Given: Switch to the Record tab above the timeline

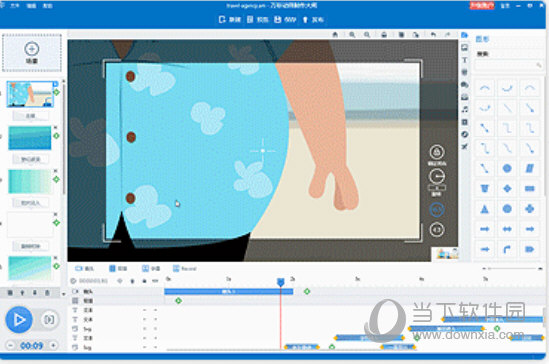Looking at the screenshot, I should [x=185, y=268].
